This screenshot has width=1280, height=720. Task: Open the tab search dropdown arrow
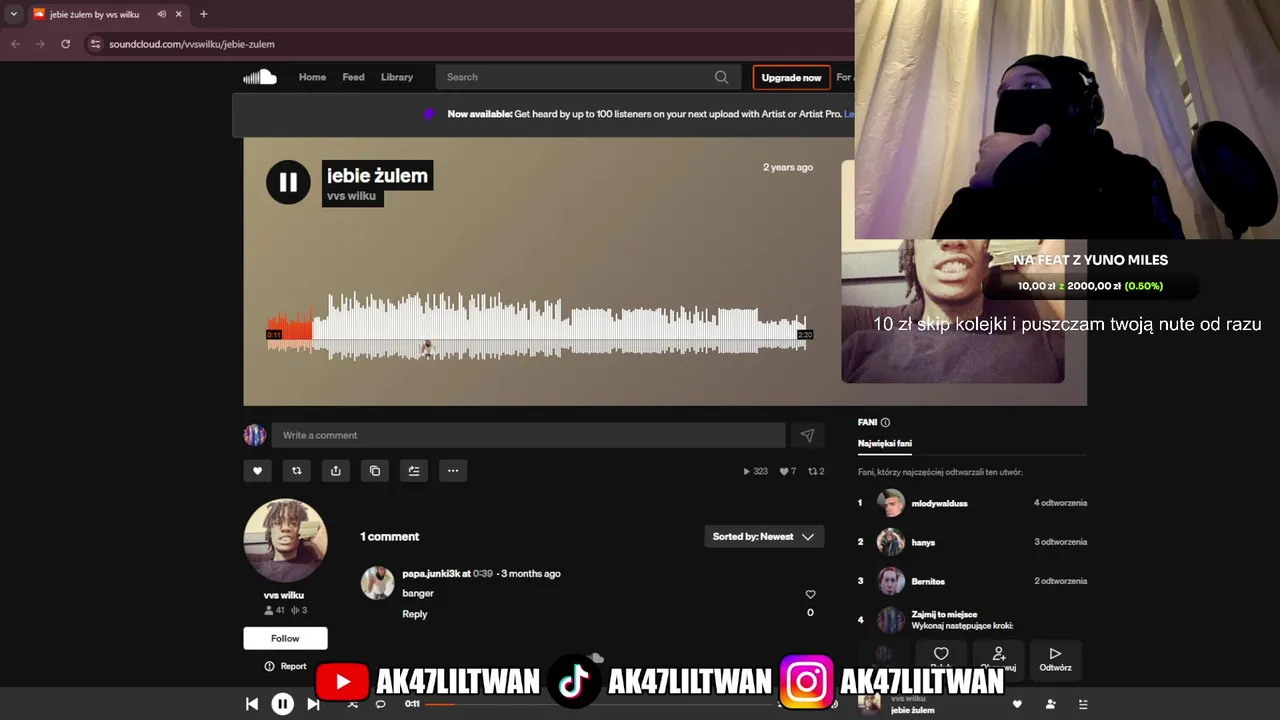tap(13, 14)
